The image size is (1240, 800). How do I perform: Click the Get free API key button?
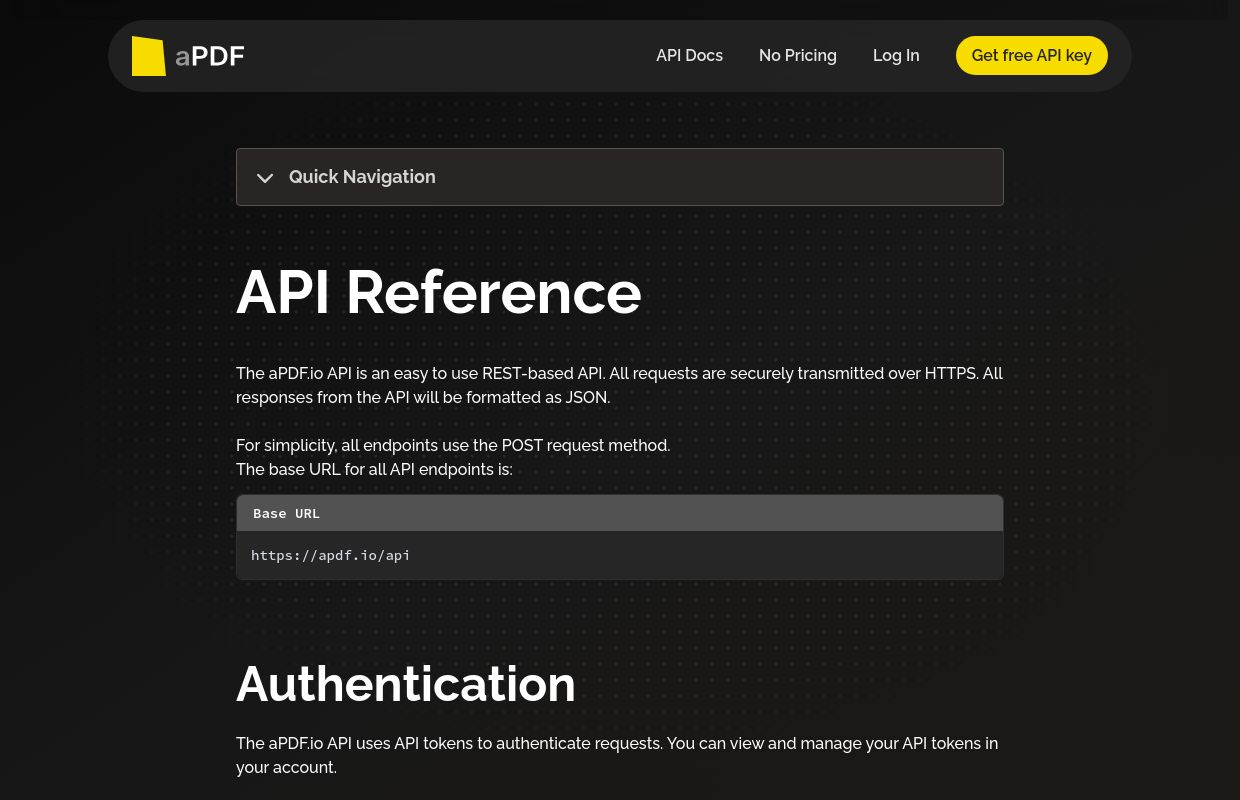[x=1032, y=56]
